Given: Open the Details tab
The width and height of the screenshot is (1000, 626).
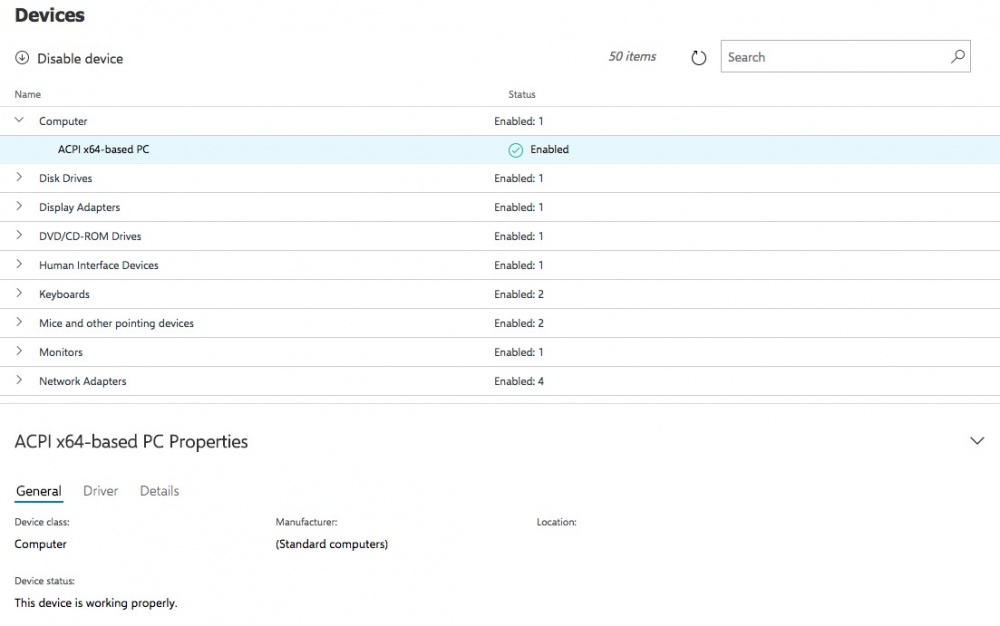Looking at the screenshot, I should (x=159, y=491).
